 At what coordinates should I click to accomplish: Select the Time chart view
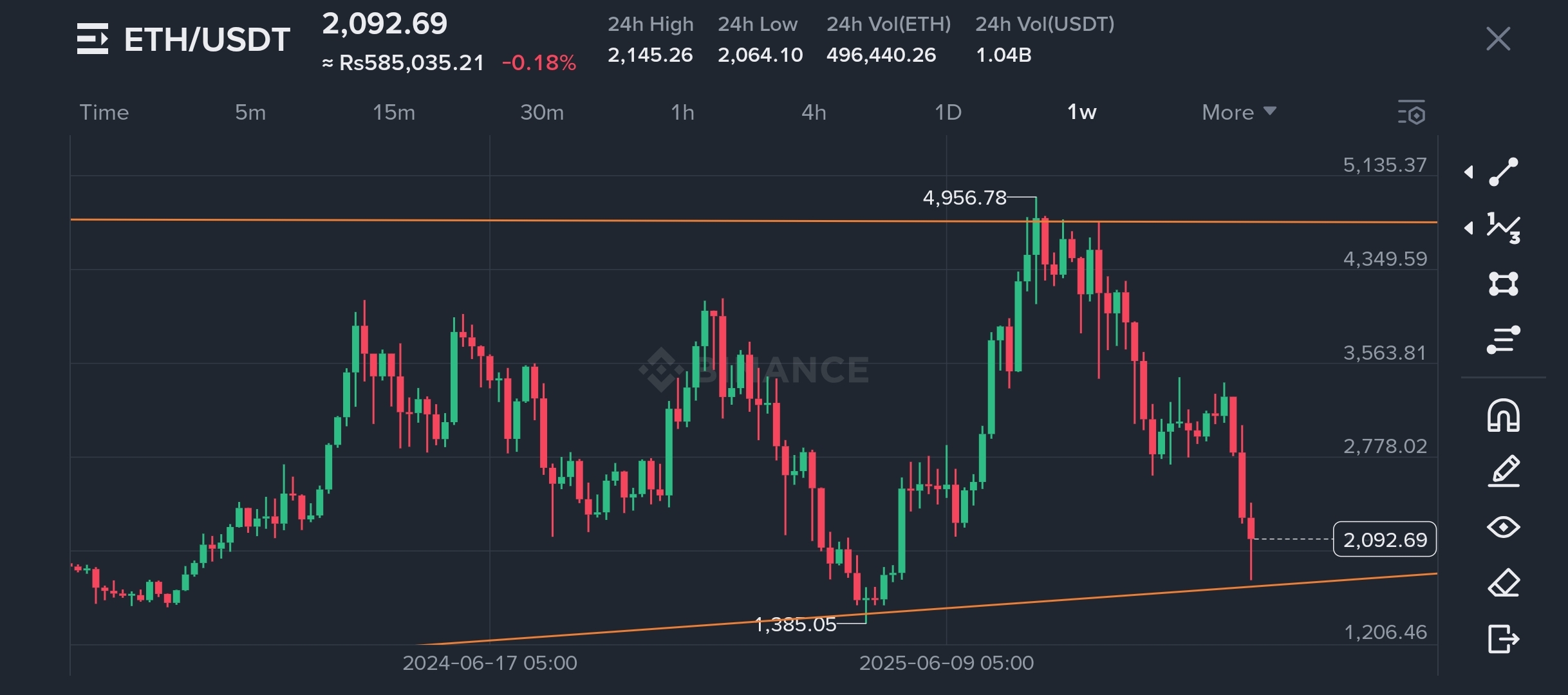pyautogui.click(x=104, y=113)
